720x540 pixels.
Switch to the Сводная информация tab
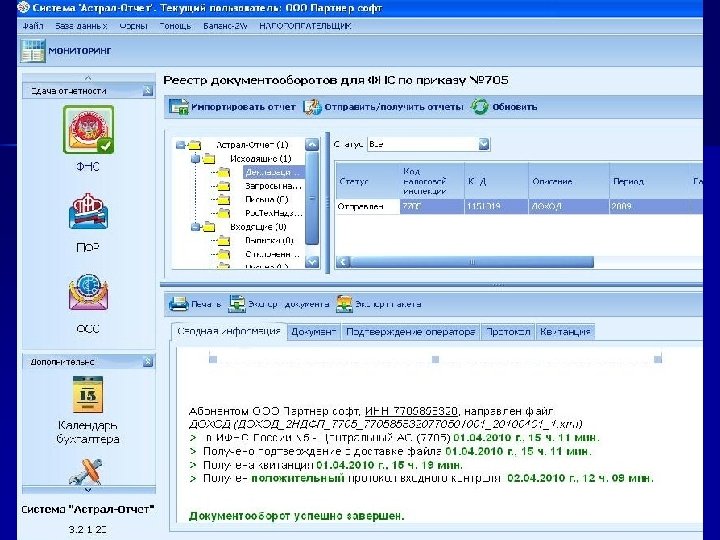229,332
